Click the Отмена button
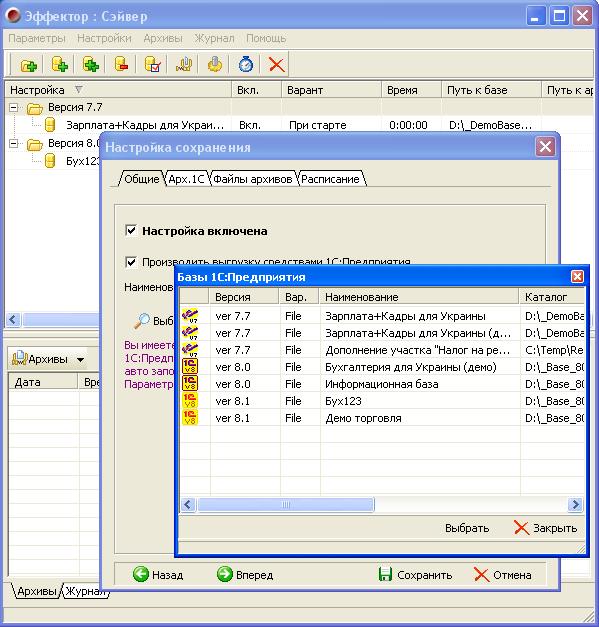Screen dimensions: 599x627 click(503, 575)
